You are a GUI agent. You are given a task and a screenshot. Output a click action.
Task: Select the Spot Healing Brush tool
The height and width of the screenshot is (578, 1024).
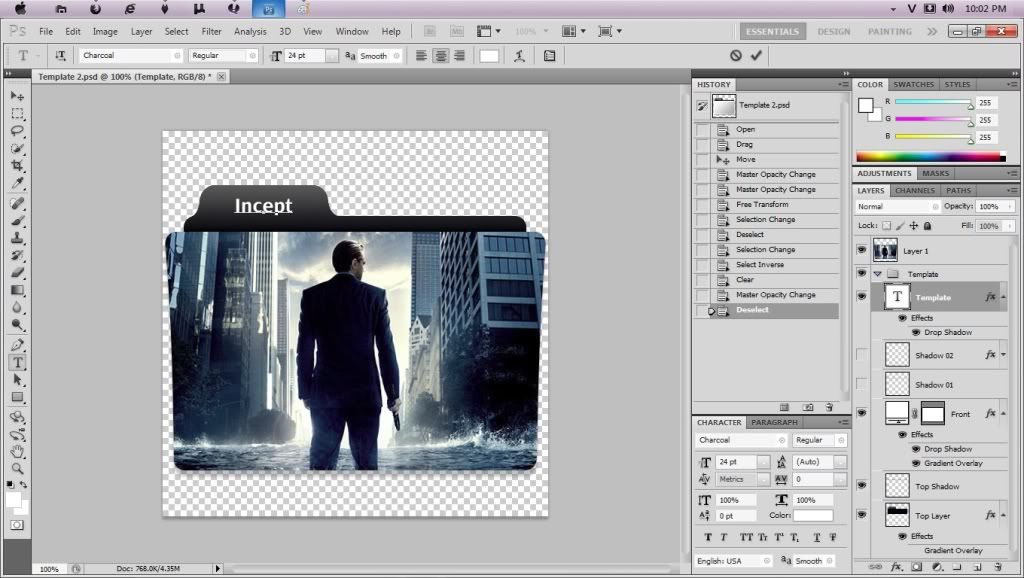pos(17,203)
